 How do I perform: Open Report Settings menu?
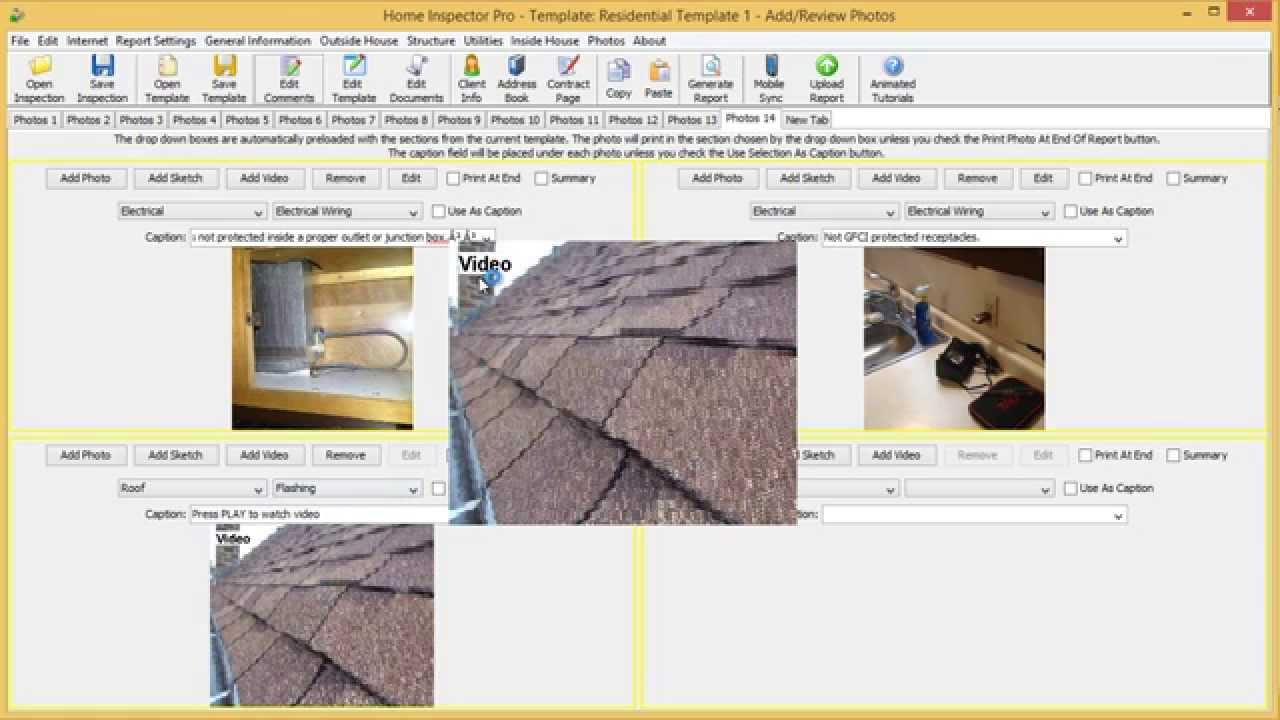click(155, 41)
